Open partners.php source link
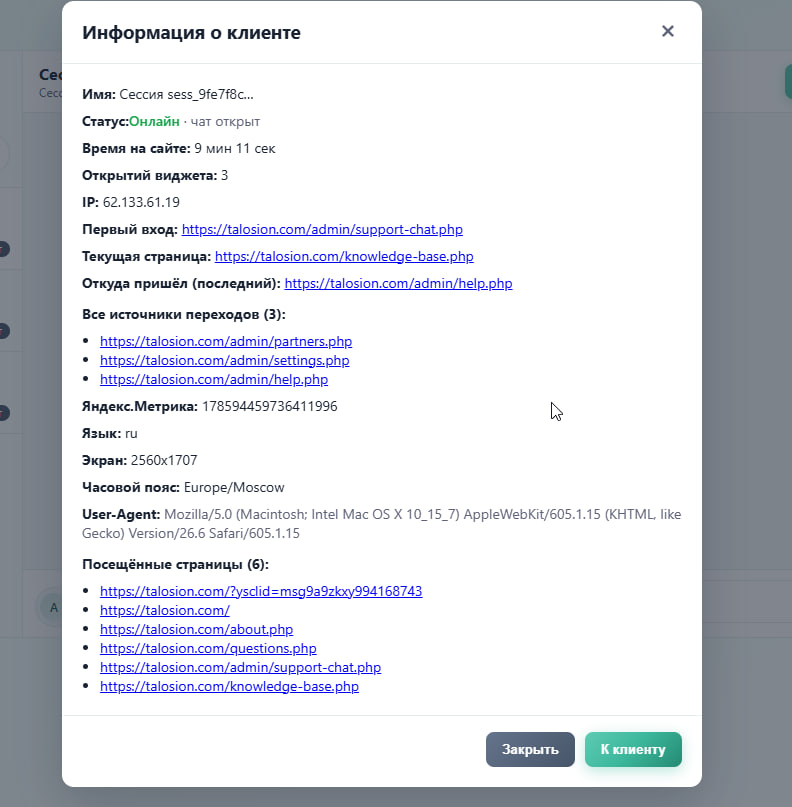This screenshot has width=792, height=807. click(x=226, y=341)
